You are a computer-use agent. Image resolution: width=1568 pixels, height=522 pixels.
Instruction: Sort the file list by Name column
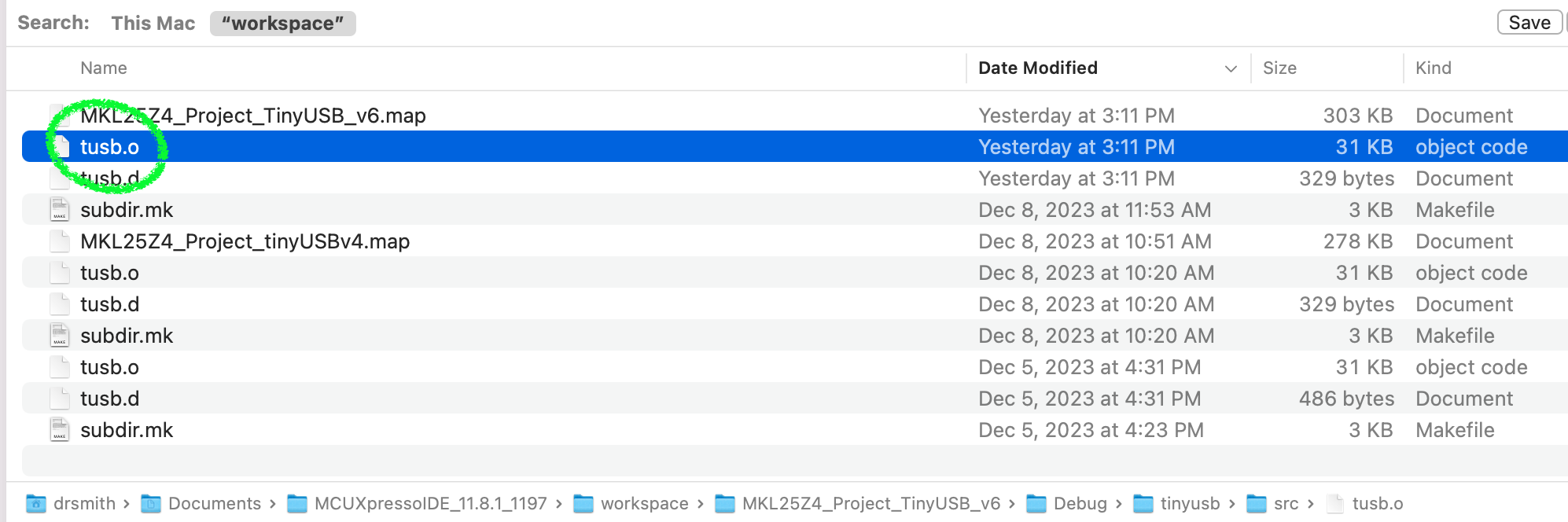pyautogui.click(x=104, y=68)
